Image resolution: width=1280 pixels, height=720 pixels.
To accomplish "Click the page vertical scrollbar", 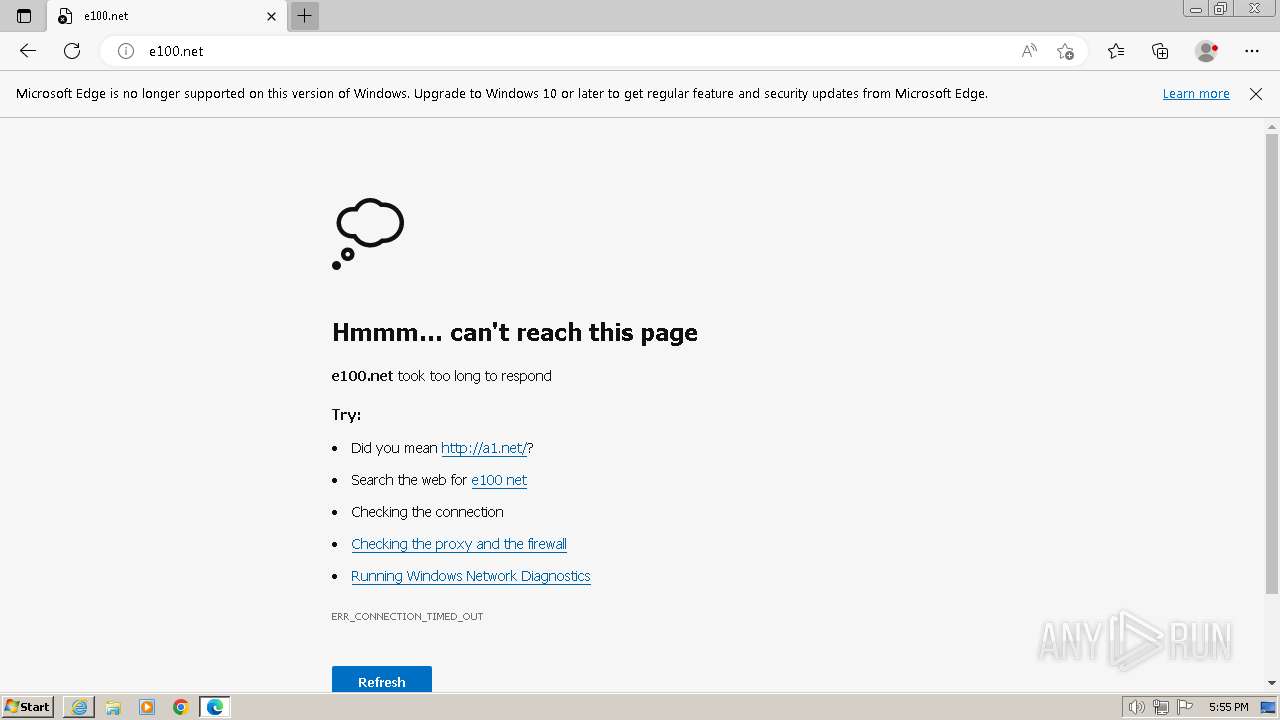I will 1272,363.
